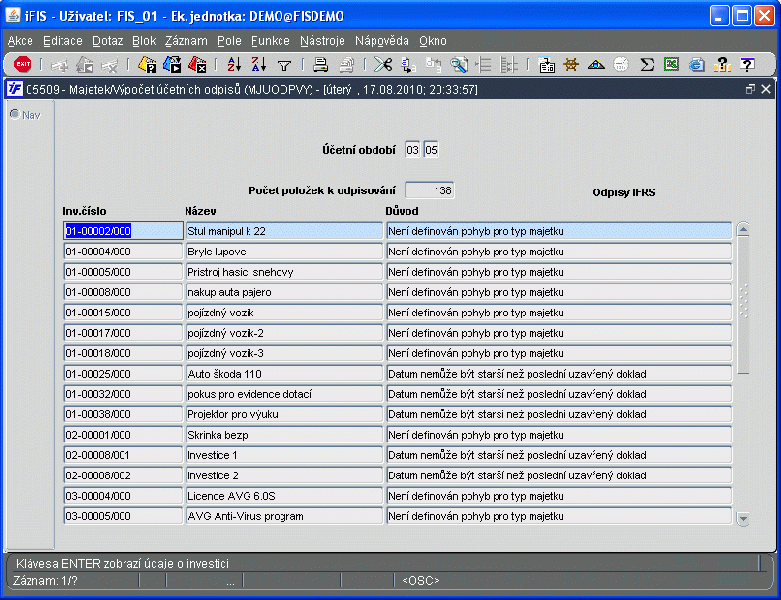Click the greyed round clock icon
The height and width of the screenshot is (600, 781).
pyautogui.click(x=621, y=65)
